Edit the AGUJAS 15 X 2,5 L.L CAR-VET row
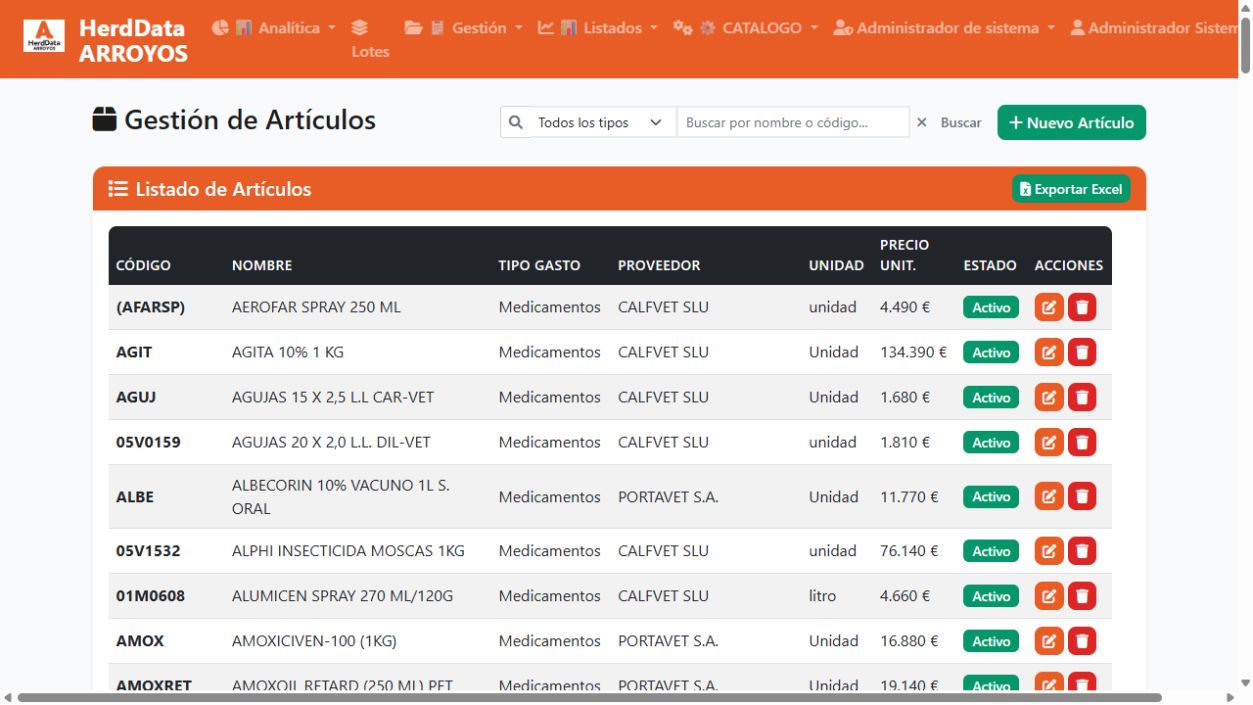 (x=1048, y=397)
